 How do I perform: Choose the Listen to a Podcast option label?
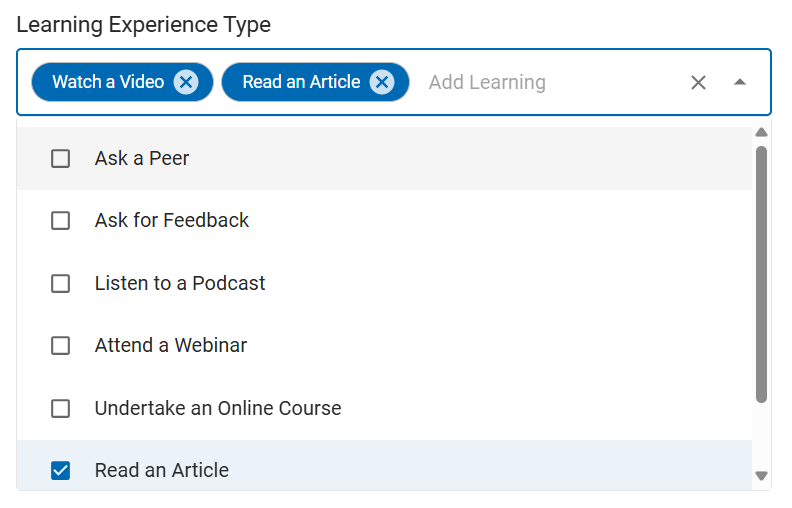coord(180,283)
